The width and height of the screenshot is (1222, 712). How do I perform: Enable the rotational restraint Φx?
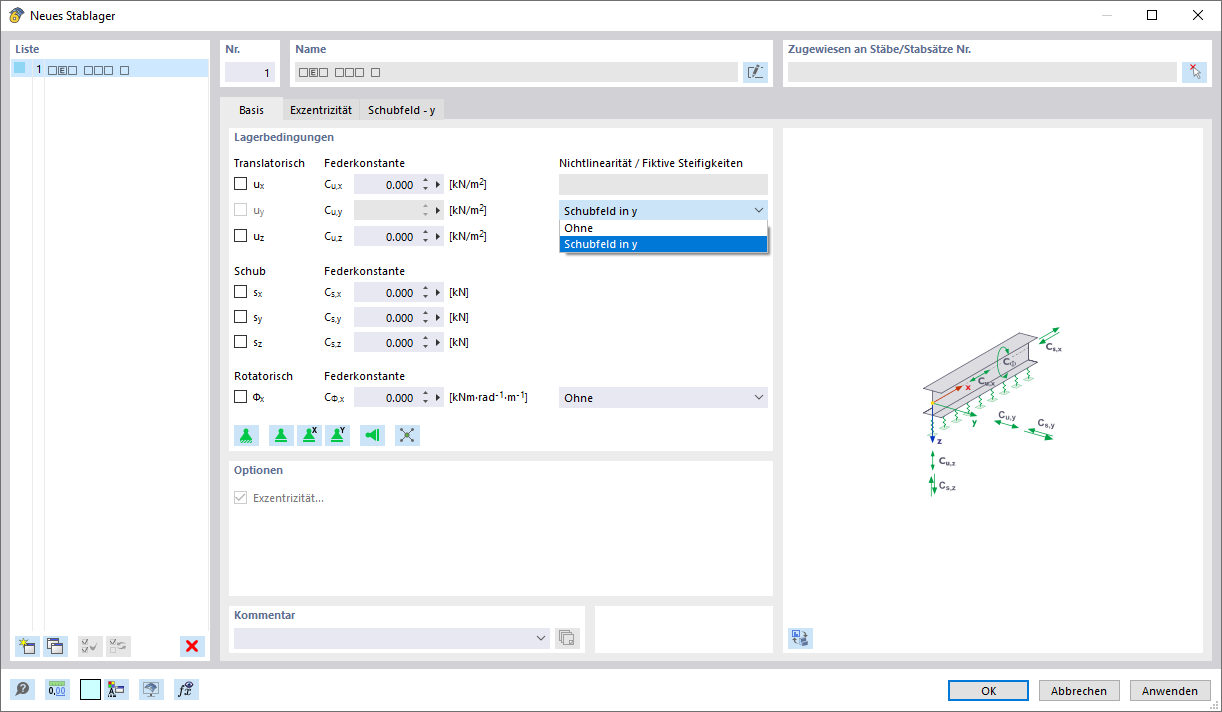240,396
